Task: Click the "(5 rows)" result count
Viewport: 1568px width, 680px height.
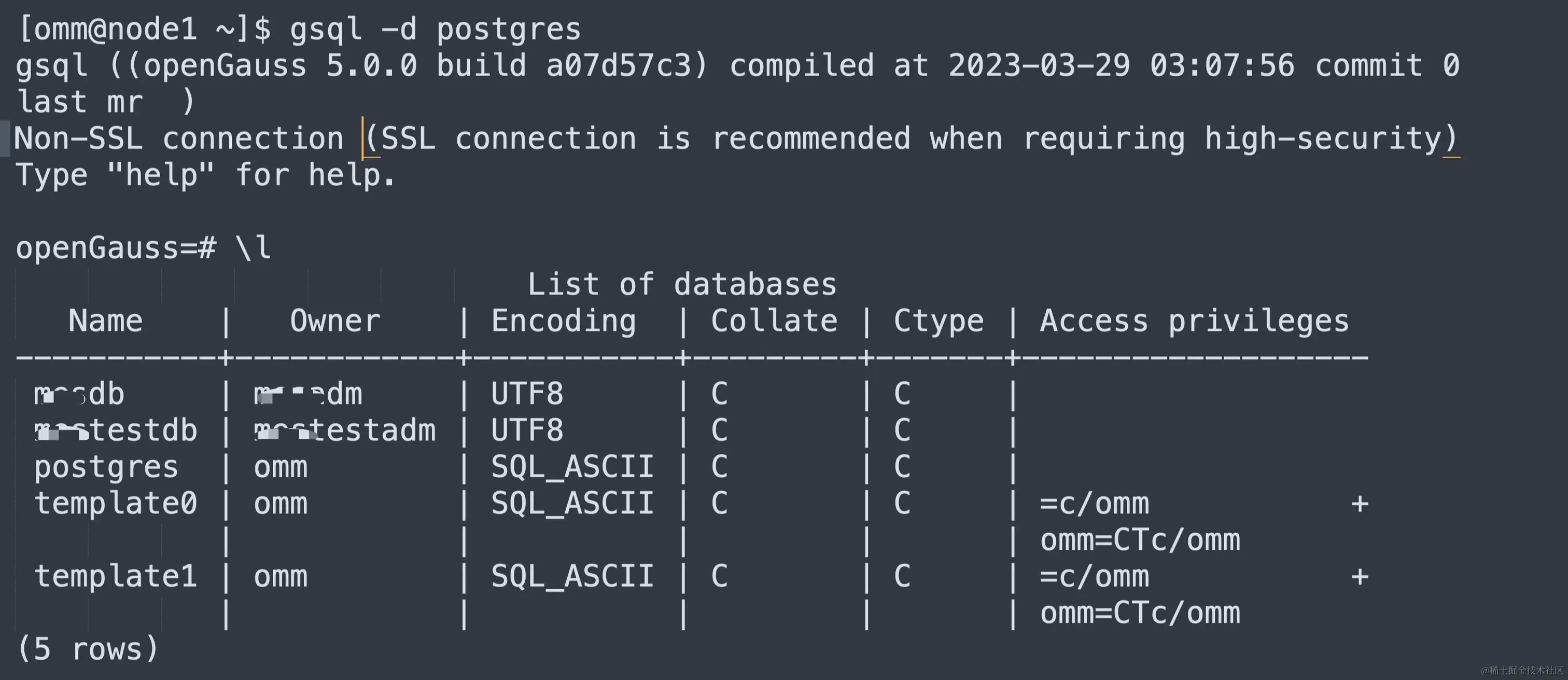Action: pyautogui.click(x=88, y=649)
